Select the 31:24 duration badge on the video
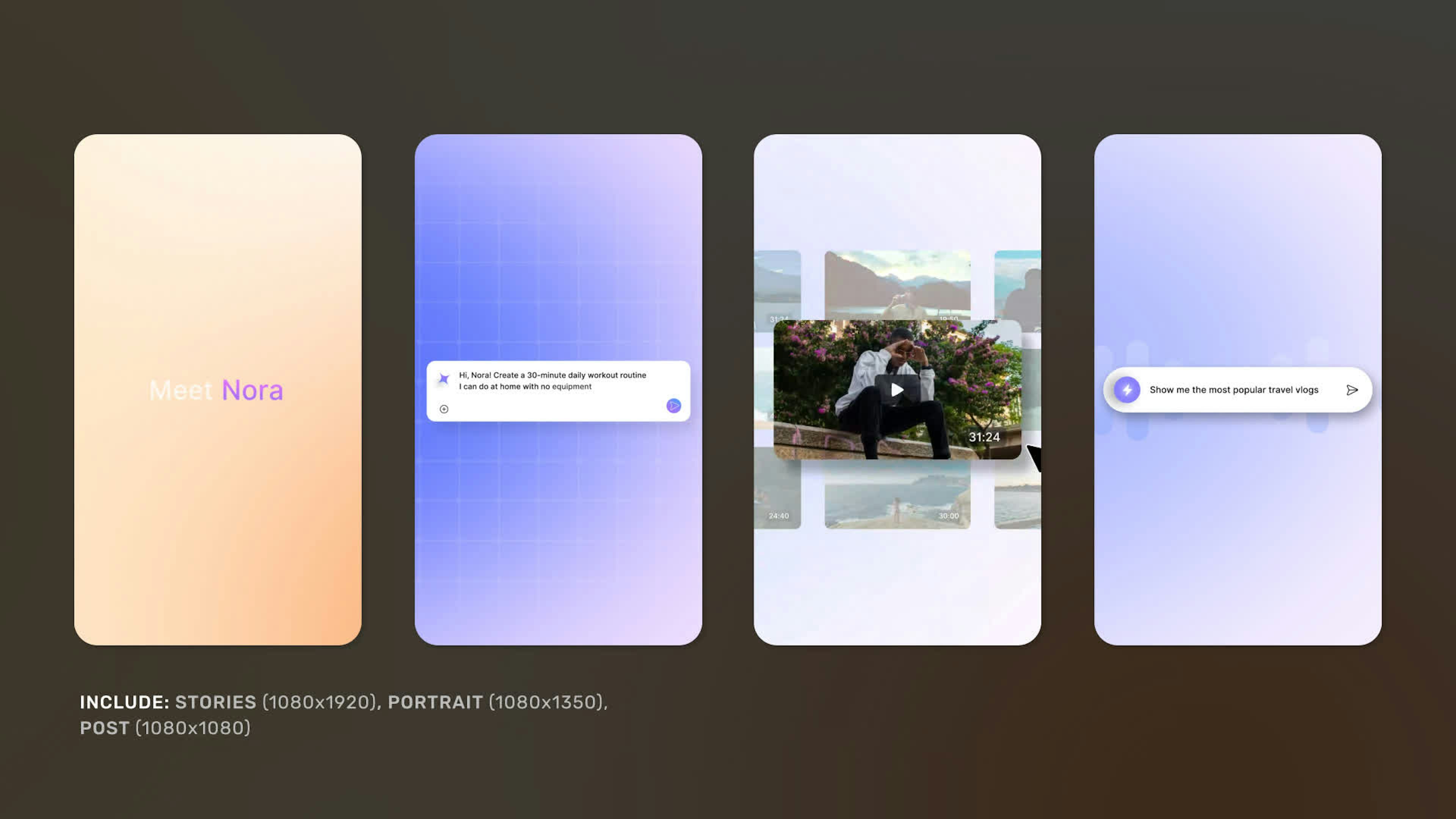The width and height of the screenshot is (1456, 819). tap(984, 437)
